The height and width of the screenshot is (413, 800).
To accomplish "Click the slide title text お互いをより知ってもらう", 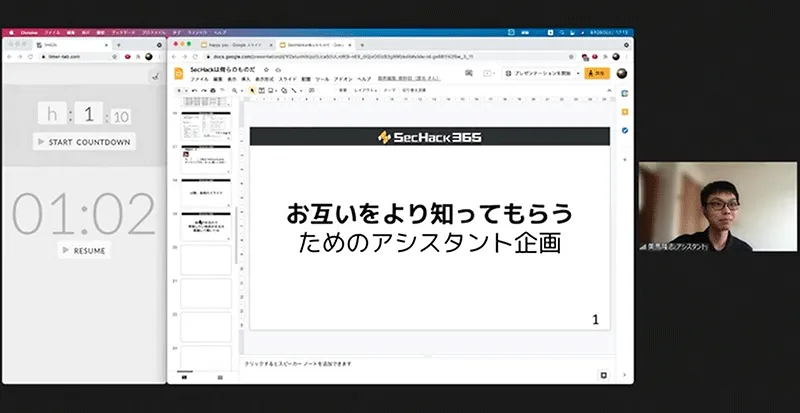I will click(x=430, y=214).
